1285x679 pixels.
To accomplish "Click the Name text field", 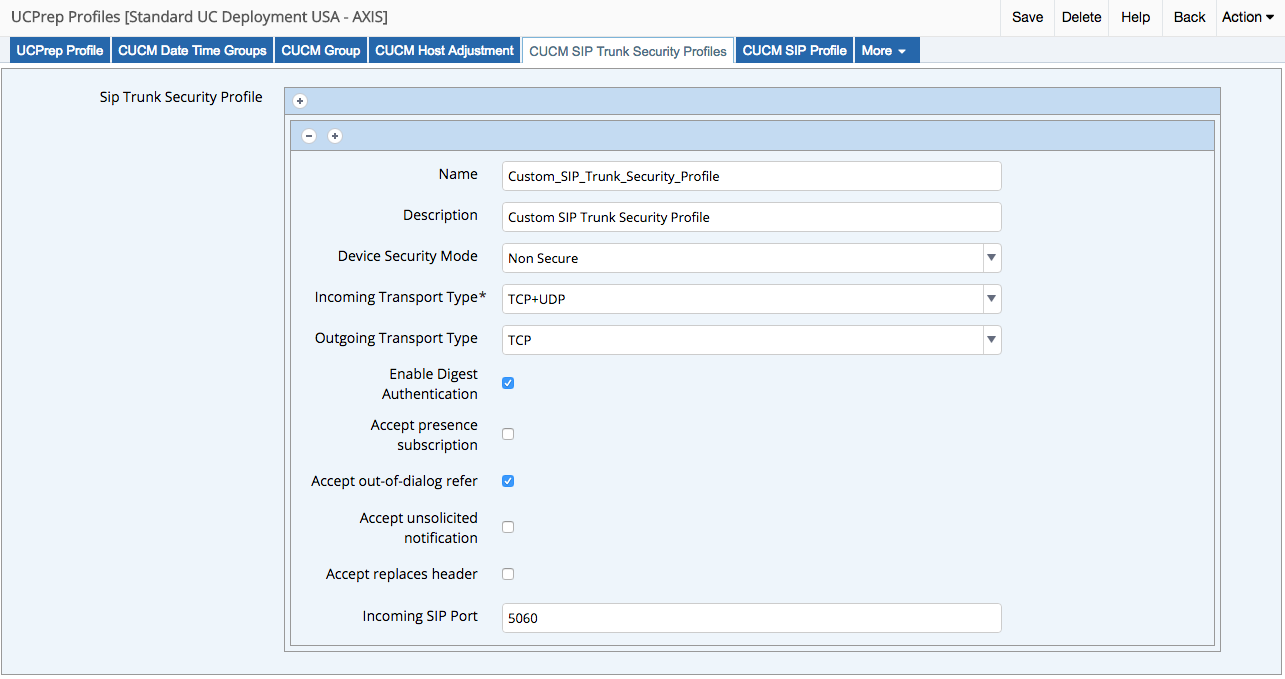I will [751, 176].
